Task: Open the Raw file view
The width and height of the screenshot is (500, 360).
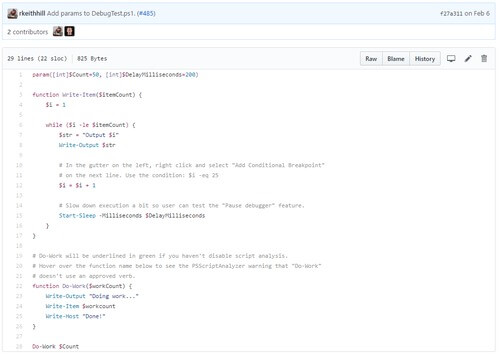Action: point(371,59)
